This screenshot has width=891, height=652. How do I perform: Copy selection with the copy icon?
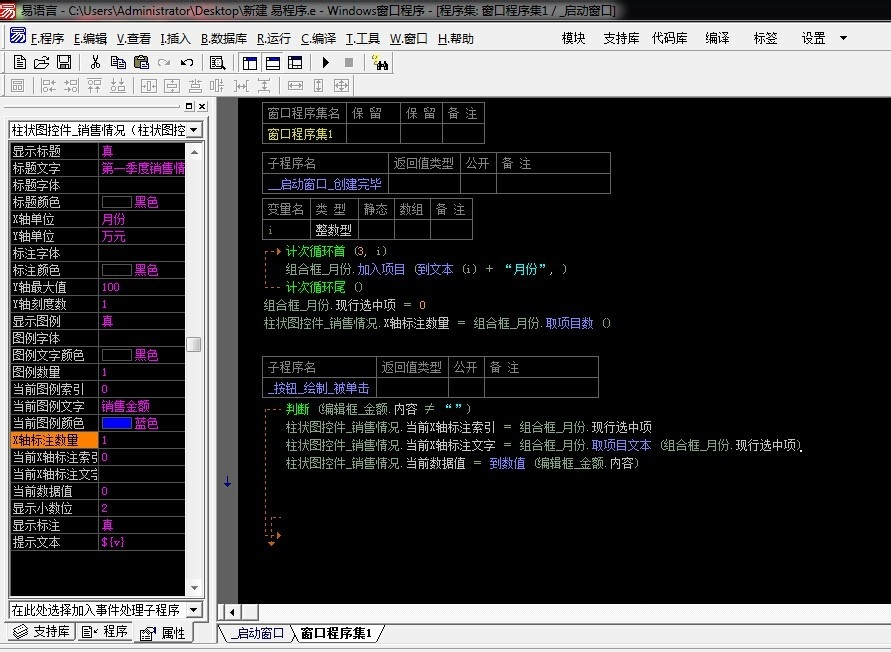[x=118, y=63]
